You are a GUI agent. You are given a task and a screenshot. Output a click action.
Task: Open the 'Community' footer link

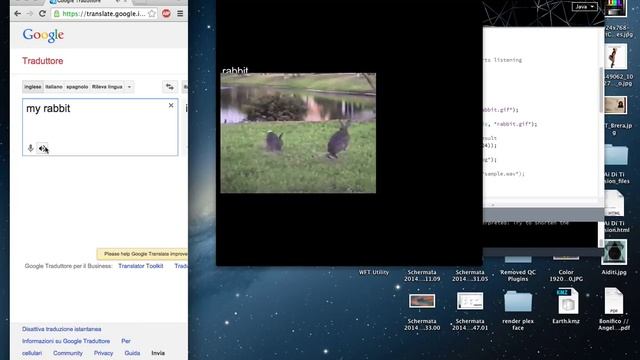coord(68,353)
